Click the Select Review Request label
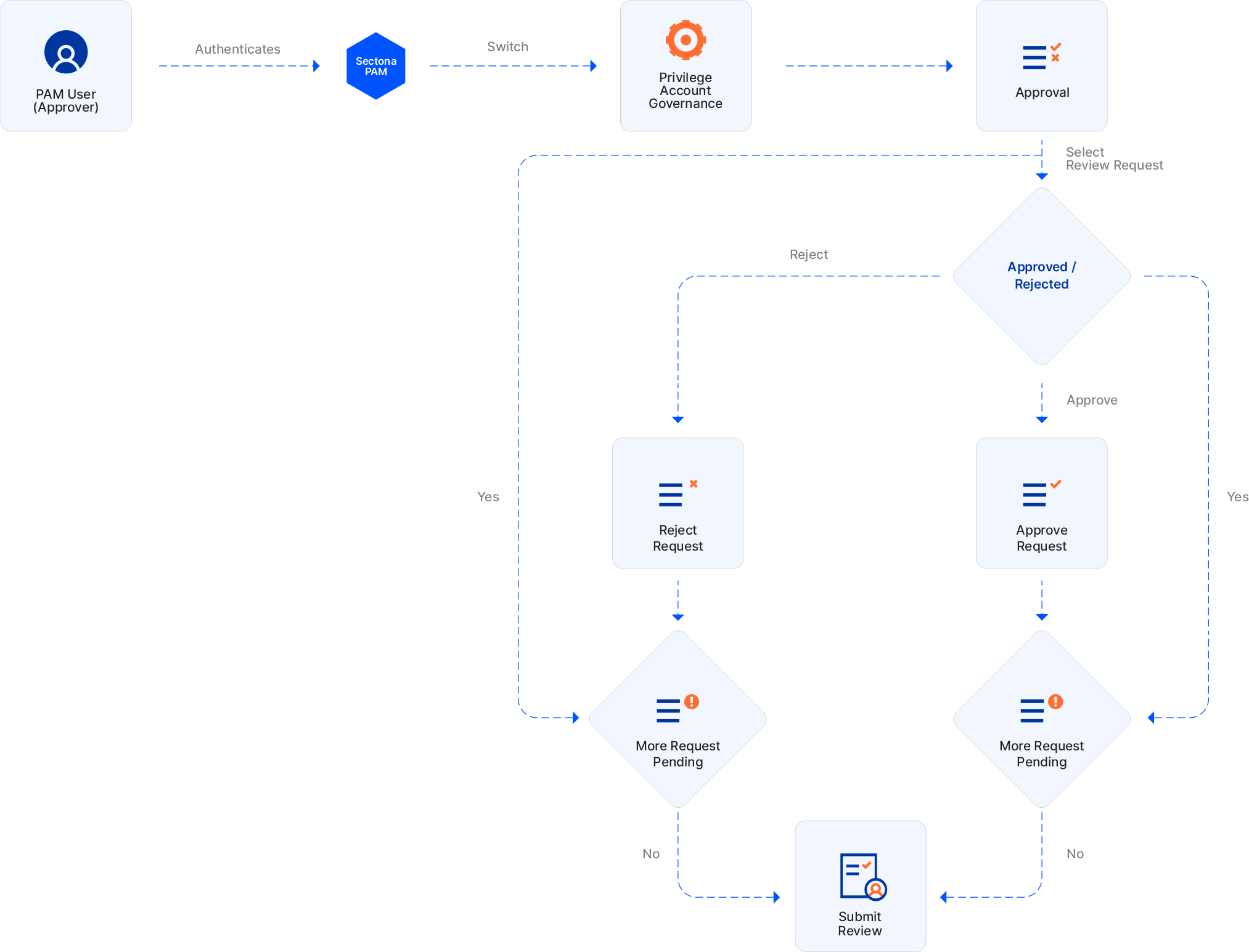The height and width of the screenshot is (952, 1249). pos(1113,158)
